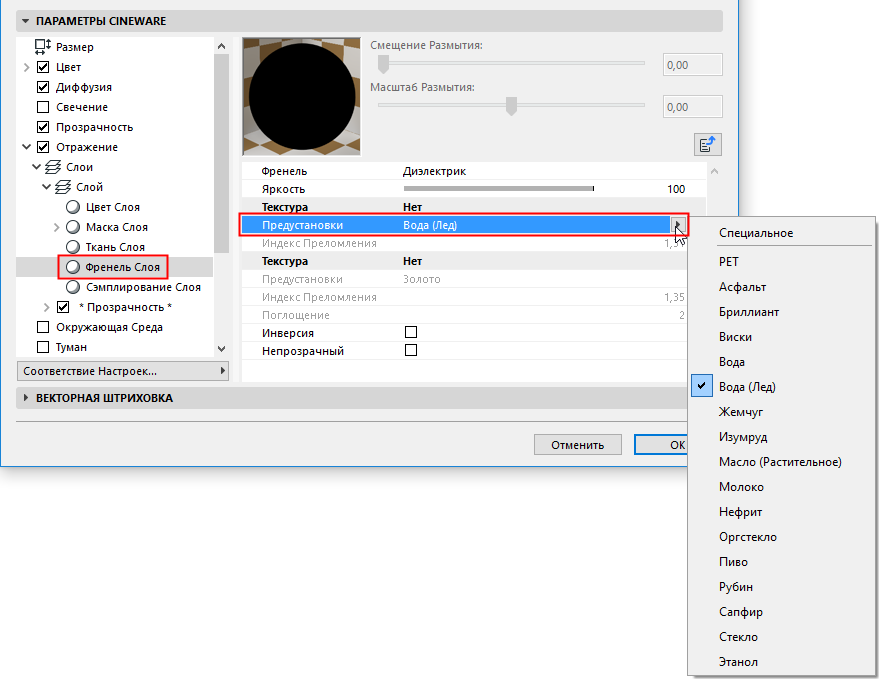Choose Бриллиант preset
Image resolution: width=879 pixels, height=679 pixels.
749,312
